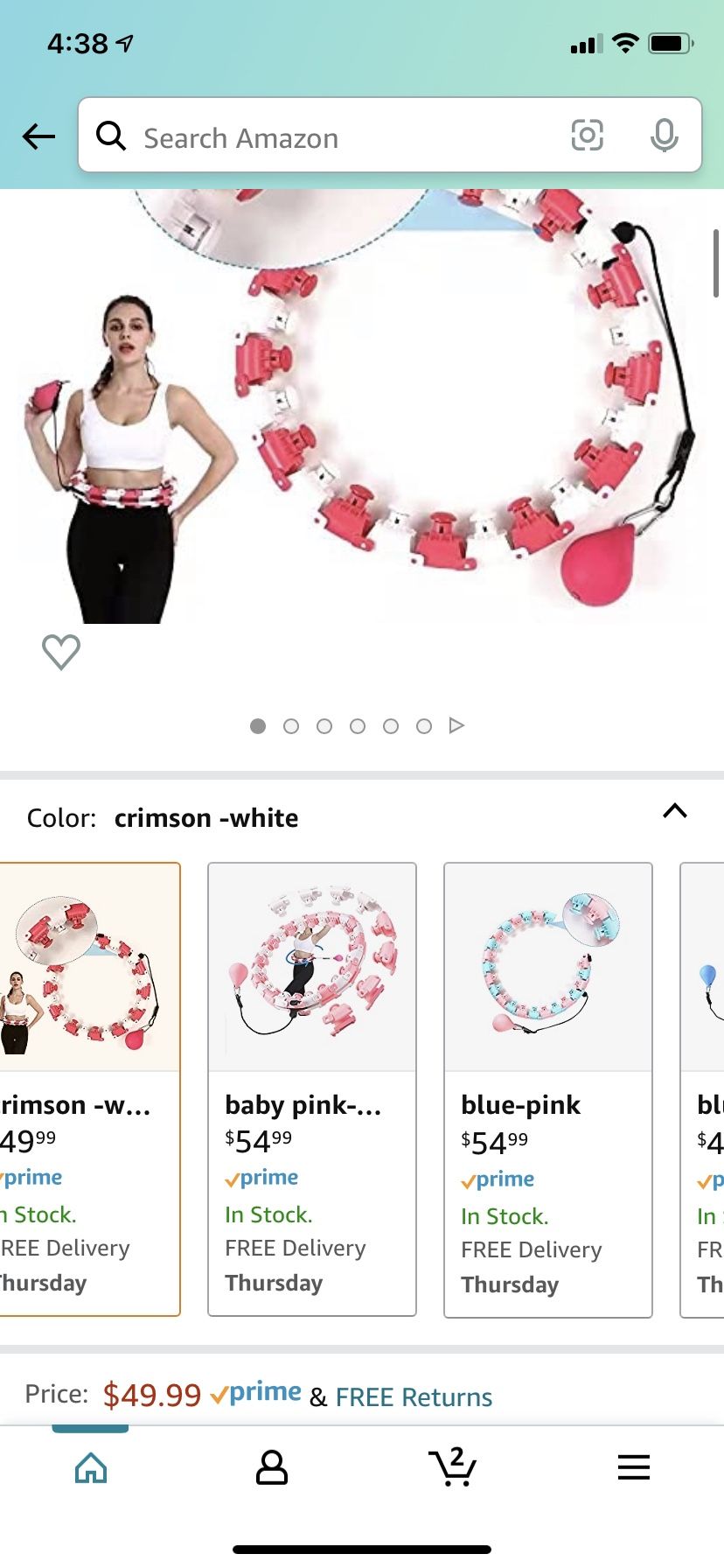Focus the Search Amazon field

pos(390,135)
